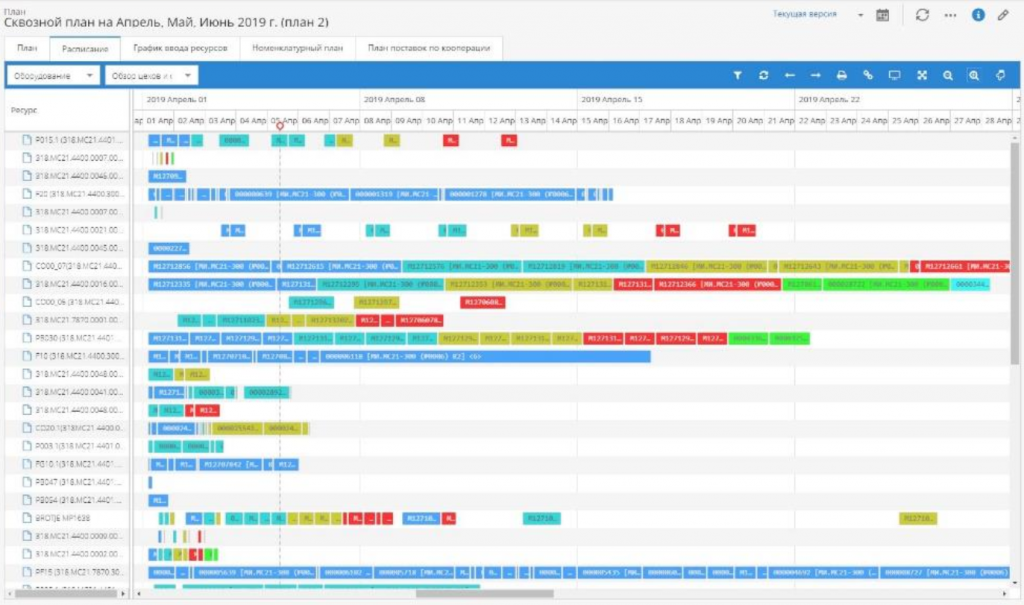Click the horizontal scrollbar thumb below the chart
Viewport: 1024px width, 605px height.
point(485,594)
